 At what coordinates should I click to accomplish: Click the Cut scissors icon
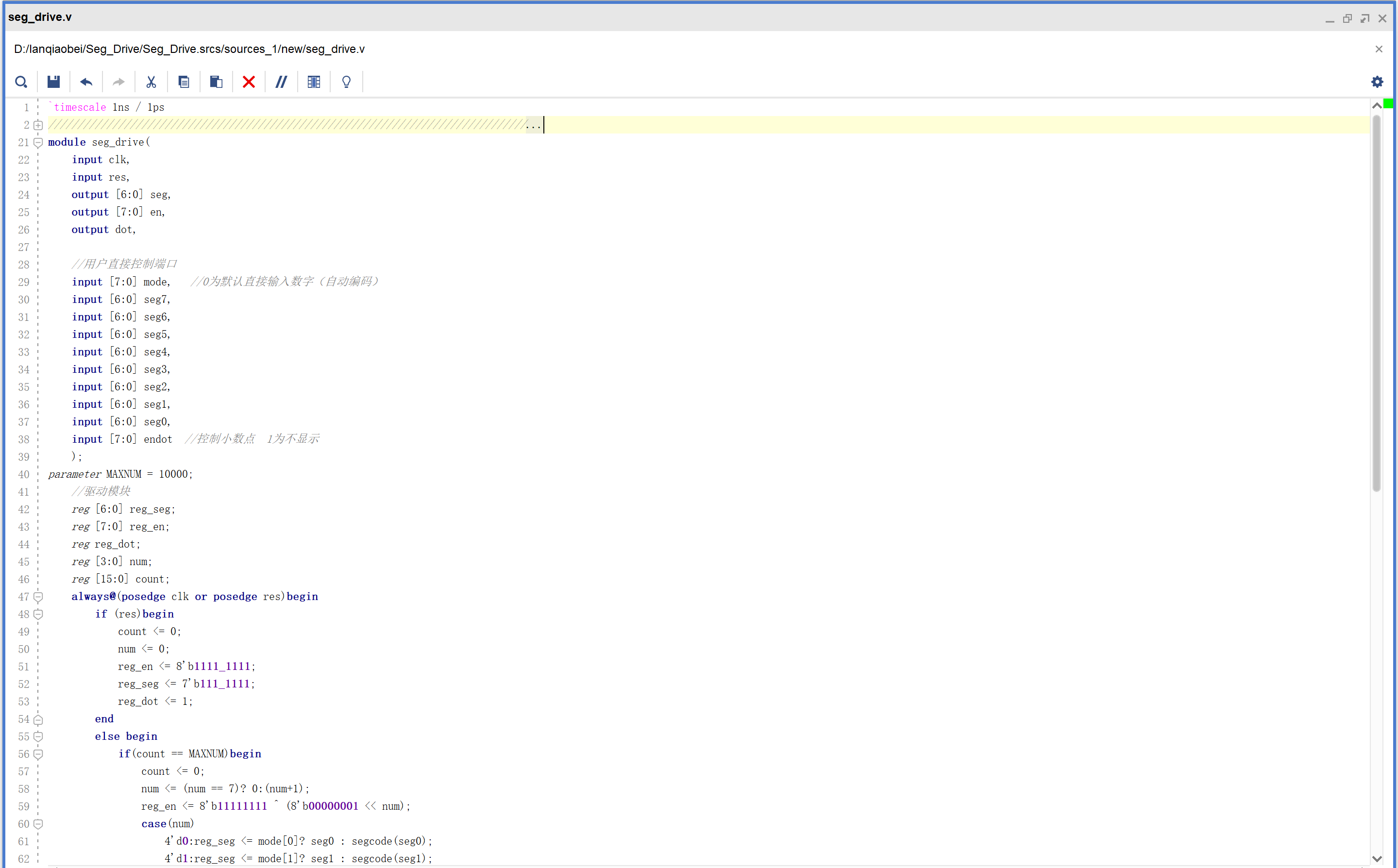pyautogui.click(x=151, y=82)
